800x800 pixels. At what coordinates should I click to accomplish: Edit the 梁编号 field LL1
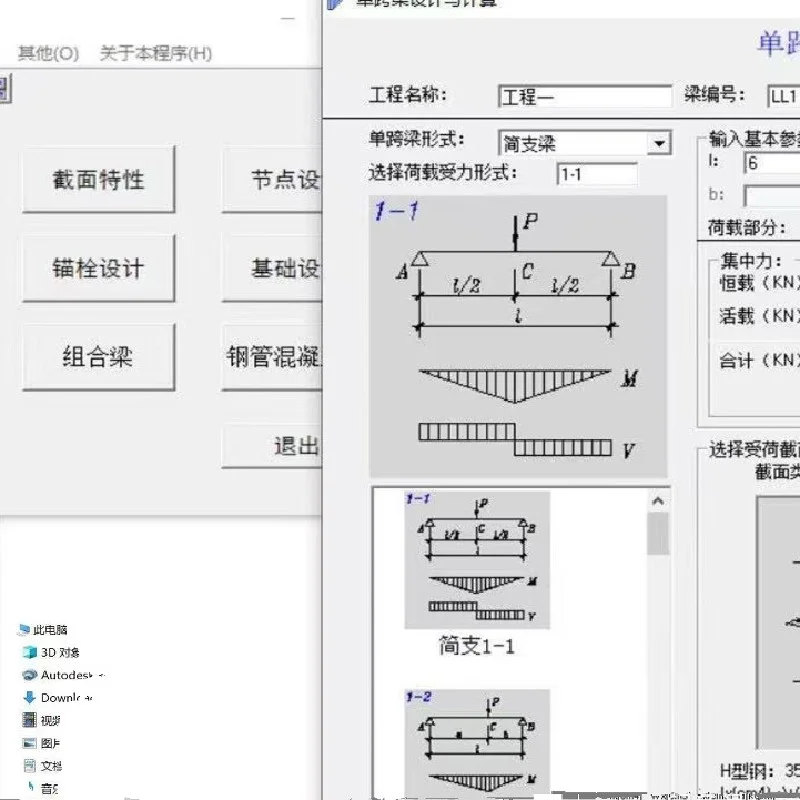[784, 96]
